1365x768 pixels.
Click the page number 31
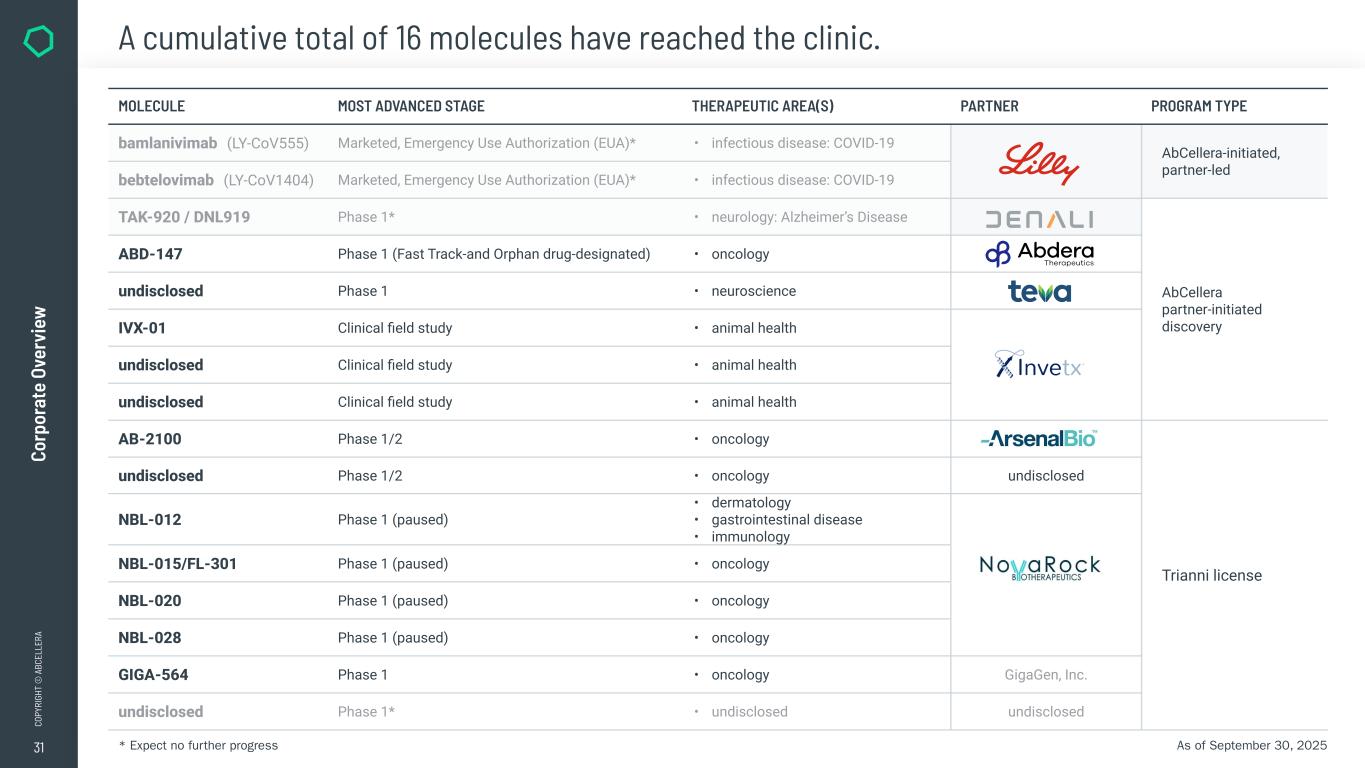(x=38, y=747)
